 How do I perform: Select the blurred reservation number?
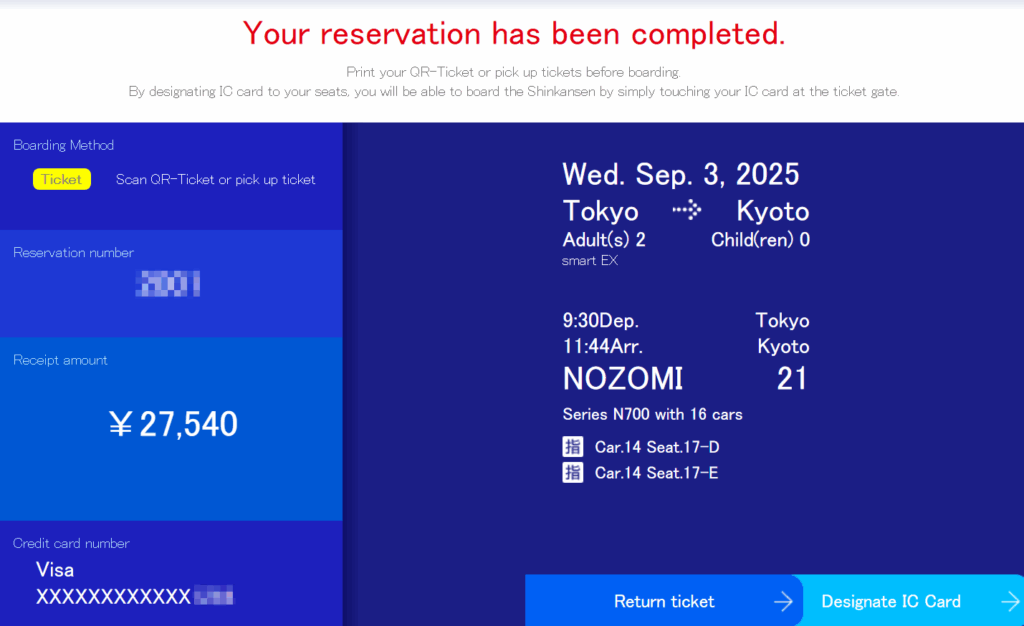pos(168,284)
